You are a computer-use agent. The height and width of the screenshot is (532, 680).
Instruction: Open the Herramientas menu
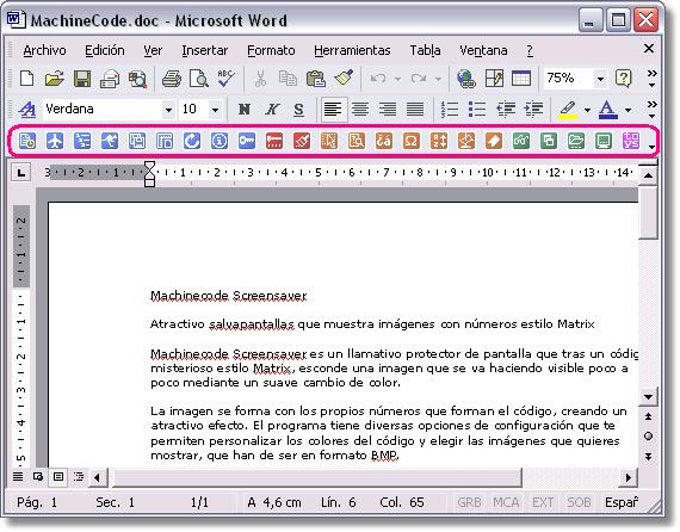point(352,50)
